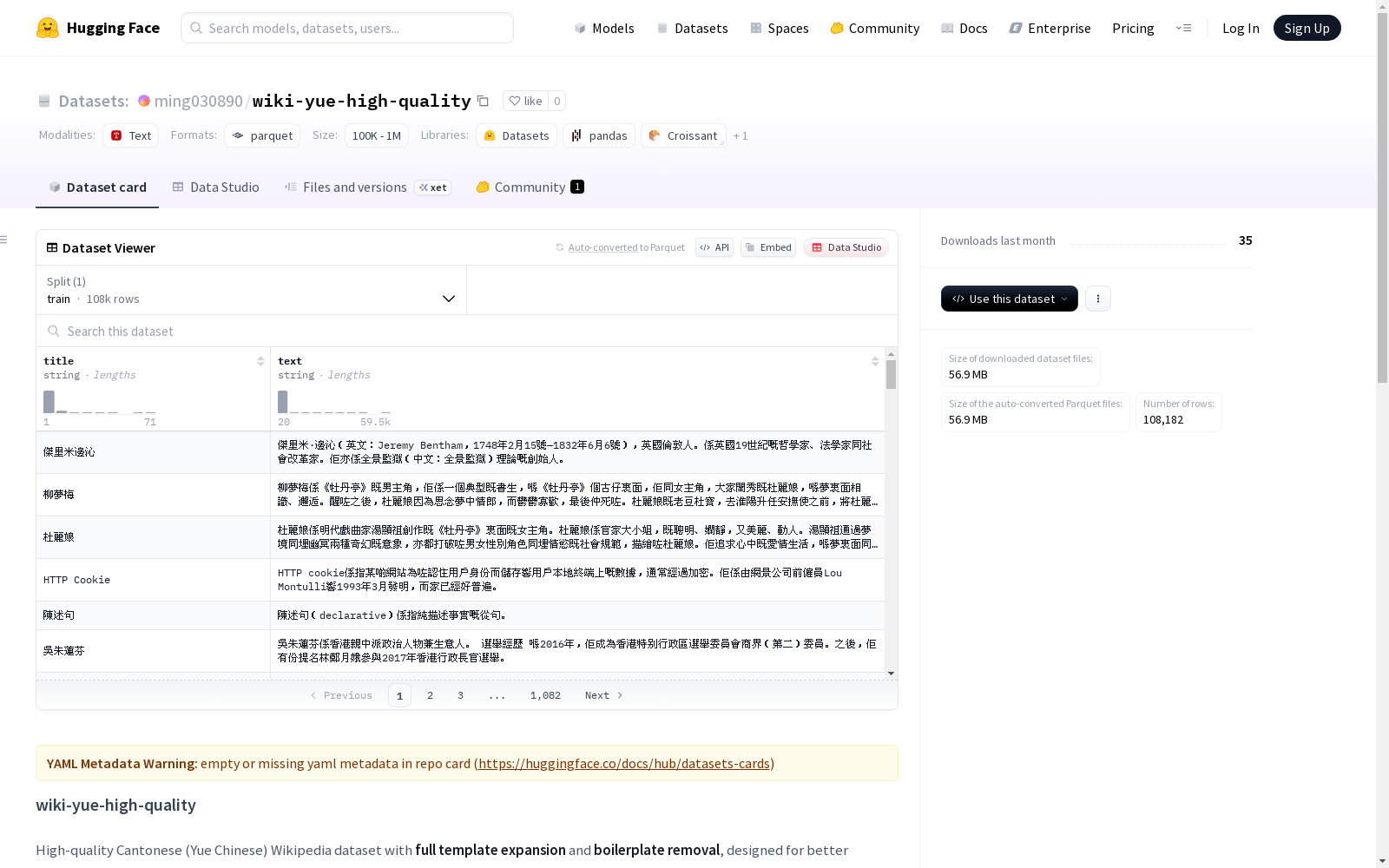Select the 陳述句 title cell

coord(153,615)
